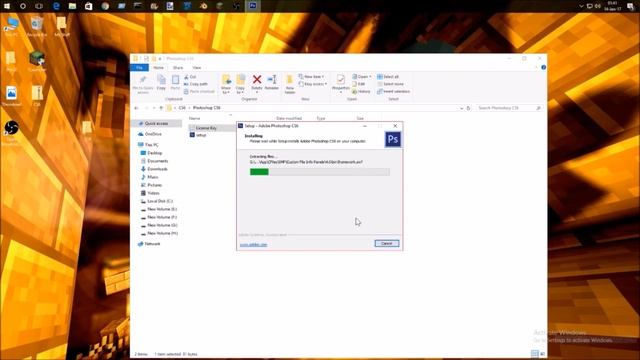The image size is (640, 360).
Task: Click the details view icon in status bar
Action: 535,353
